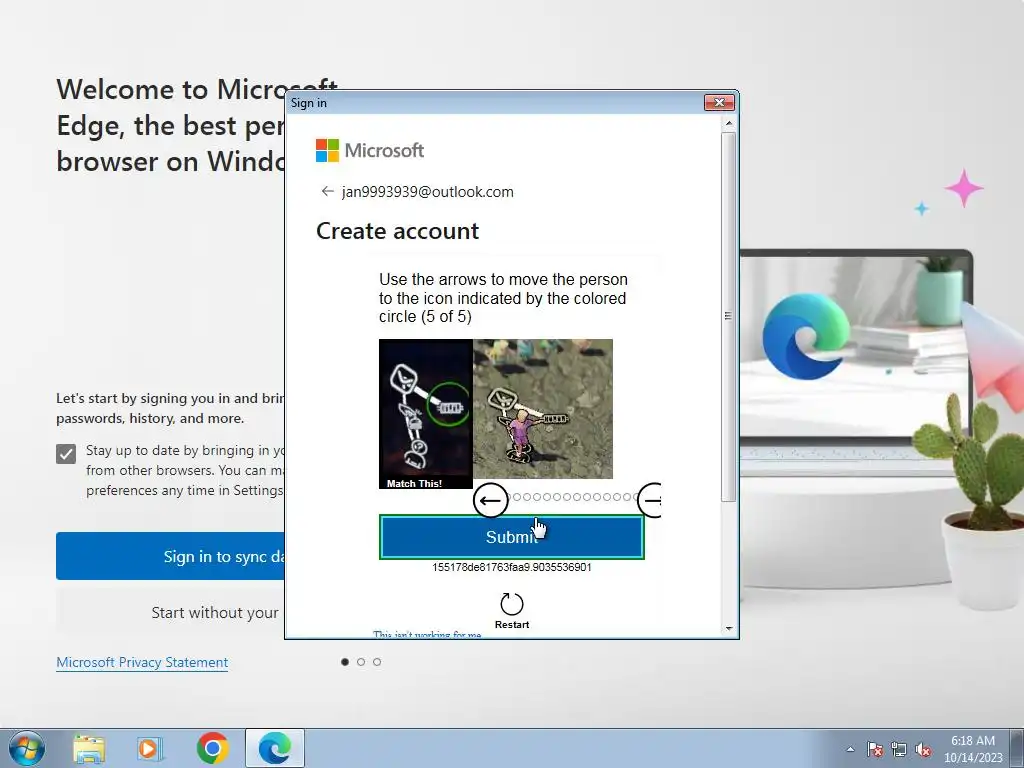1024x768 pixels.
Task: Open File Explorer from the taskbar
Action: [89, 749]
